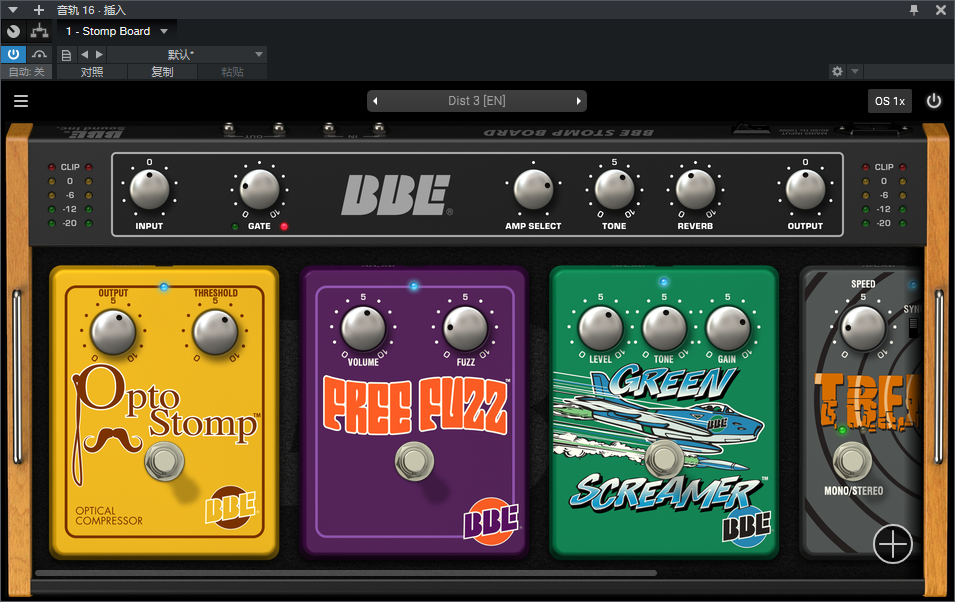Open the 默认 preset dropdown
Image resolution: width=955 pixels, height=602 pixels.
point(186,54)
